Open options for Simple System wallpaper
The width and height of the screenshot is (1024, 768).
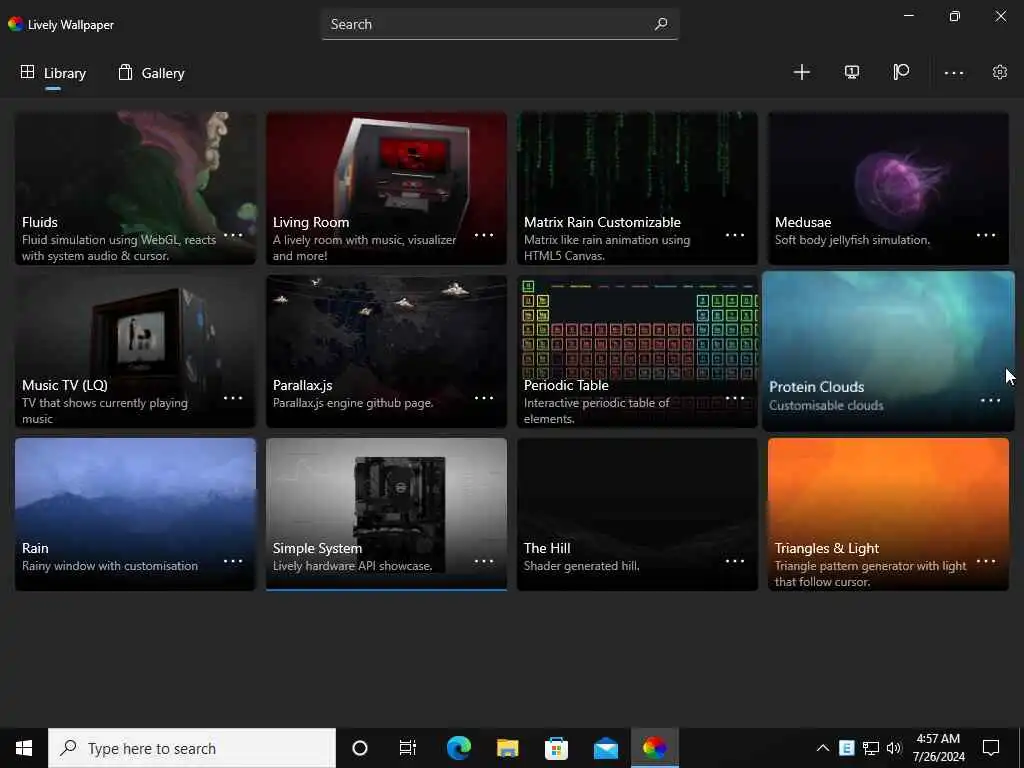pyautogui.click(x=484, y=561)
